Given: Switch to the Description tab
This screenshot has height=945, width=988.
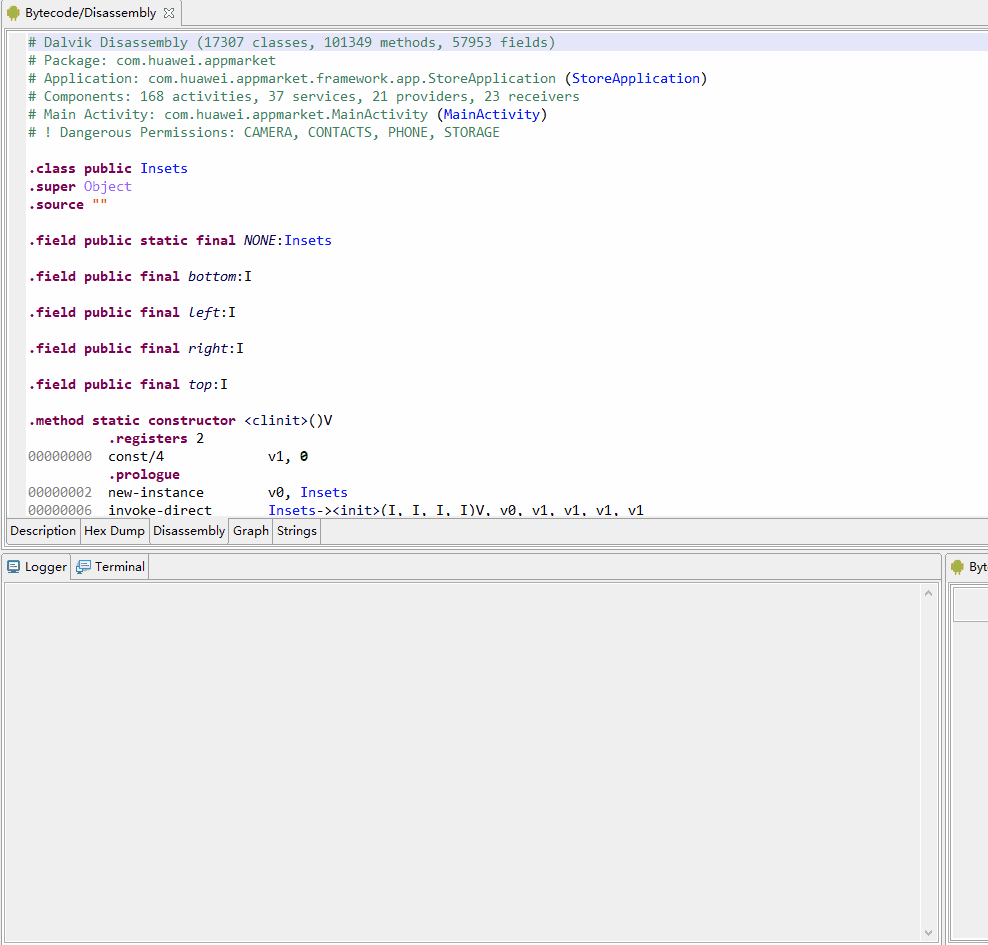Looking at the screenshot, I should tap(43, 530).
